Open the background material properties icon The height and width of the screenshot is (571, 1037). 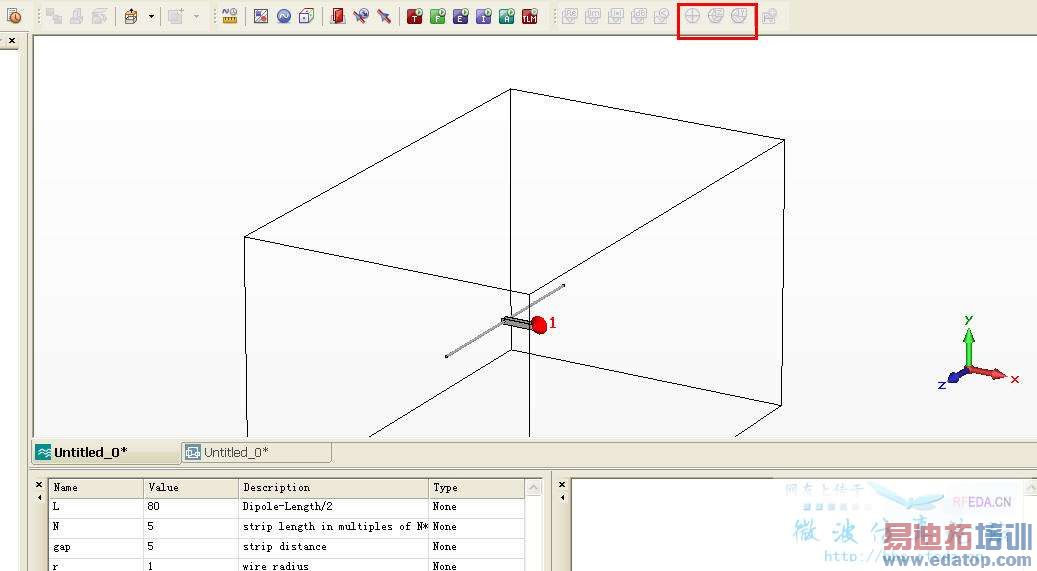coord(261,16)
